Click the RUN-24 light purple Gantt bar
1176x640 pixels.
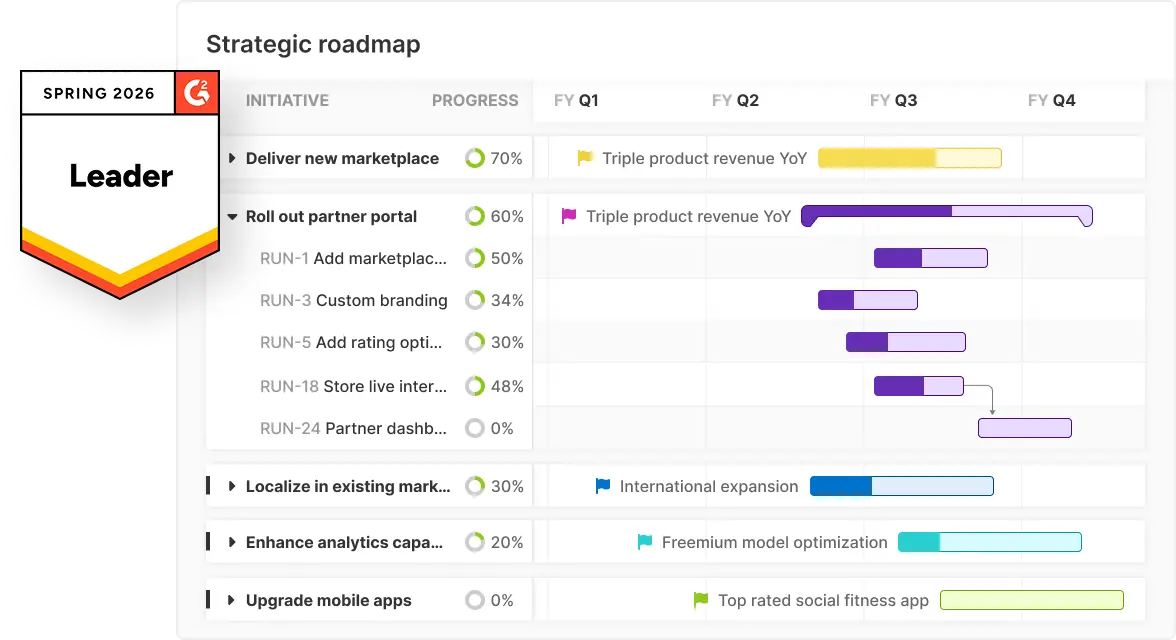pos(1024,428)
